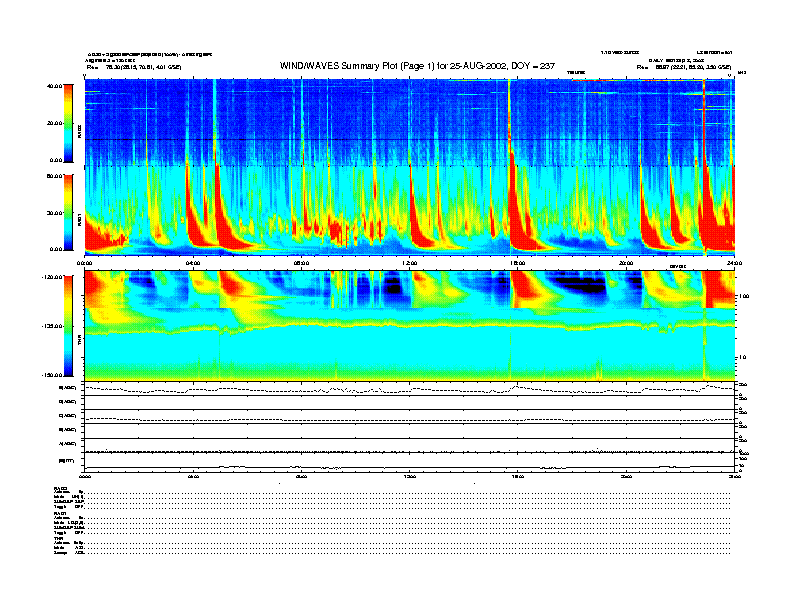792x612 pixels.
Task: Click the 40.00 label on RAD2 scale
Action: coord(54,86)
